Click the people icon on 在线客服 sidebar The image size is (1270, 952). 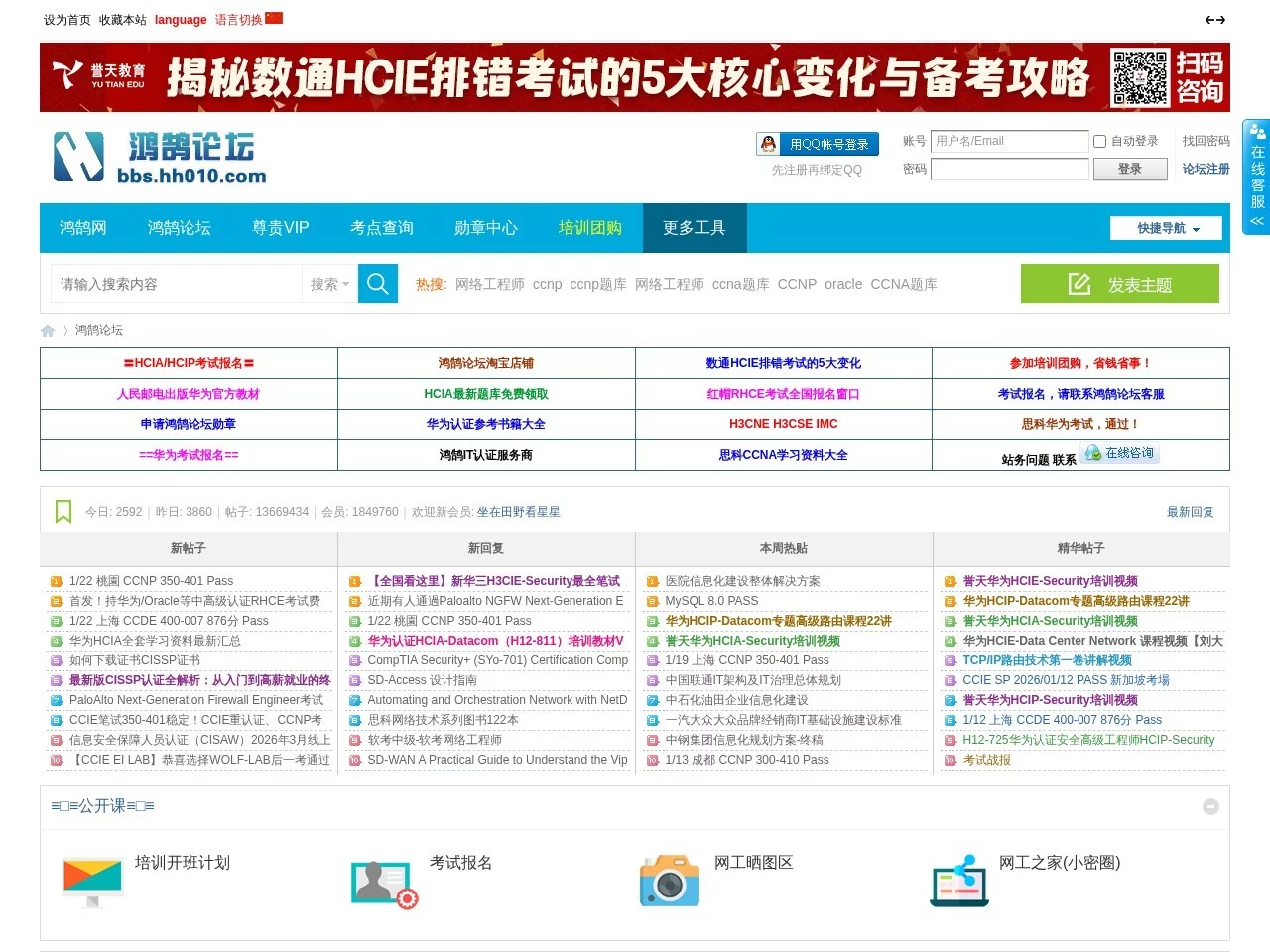pos(1256,132)
